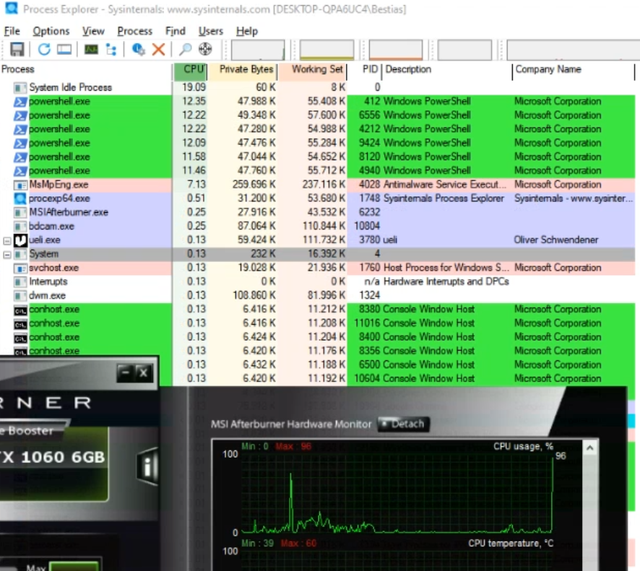This screenshot has height=571, width=640.
Task: Click the System Idle Process icon
Action: tap(20, 87)
